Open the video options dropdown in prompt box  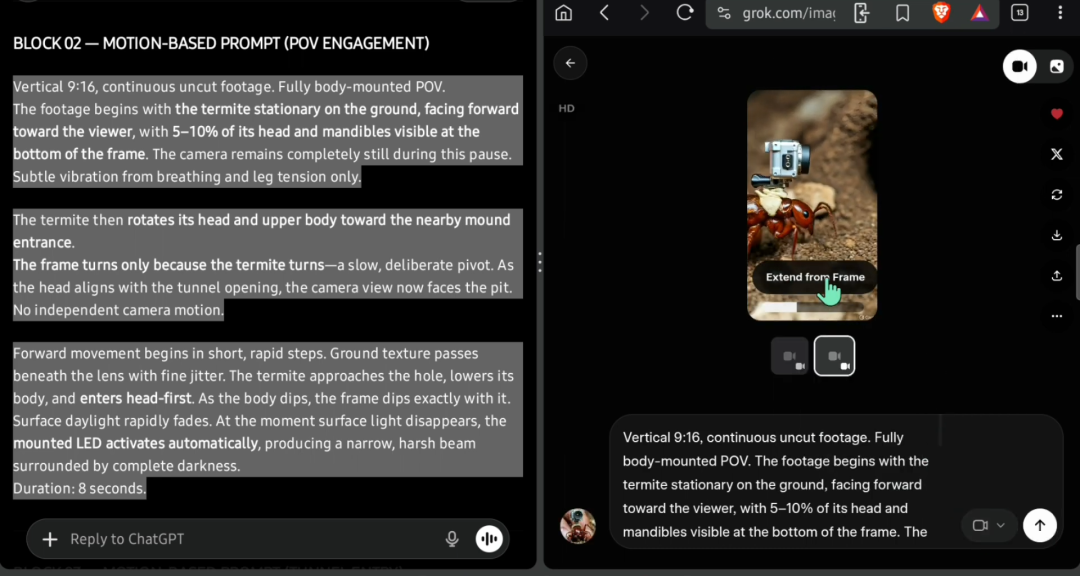pyautogui.click(x=988, y=525)
